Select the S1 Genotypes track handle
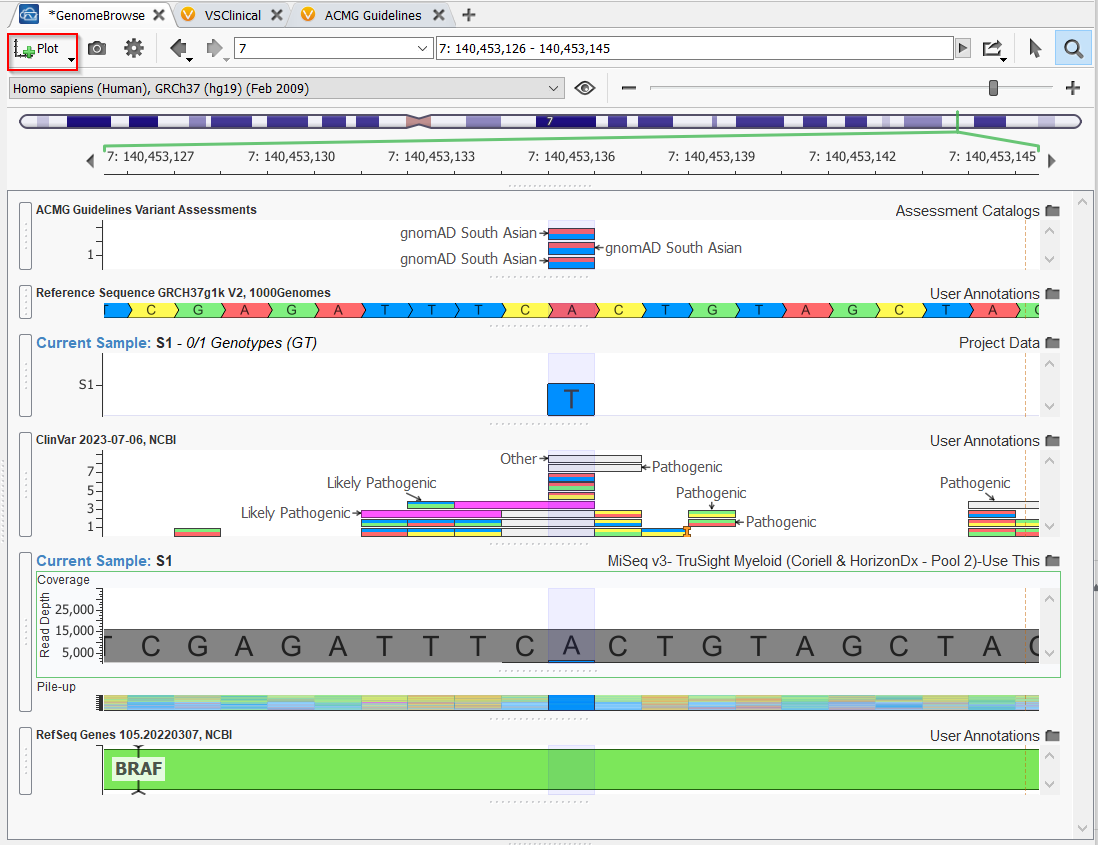Viewport: 1098px width, 845px height. (x=25, y=375)
